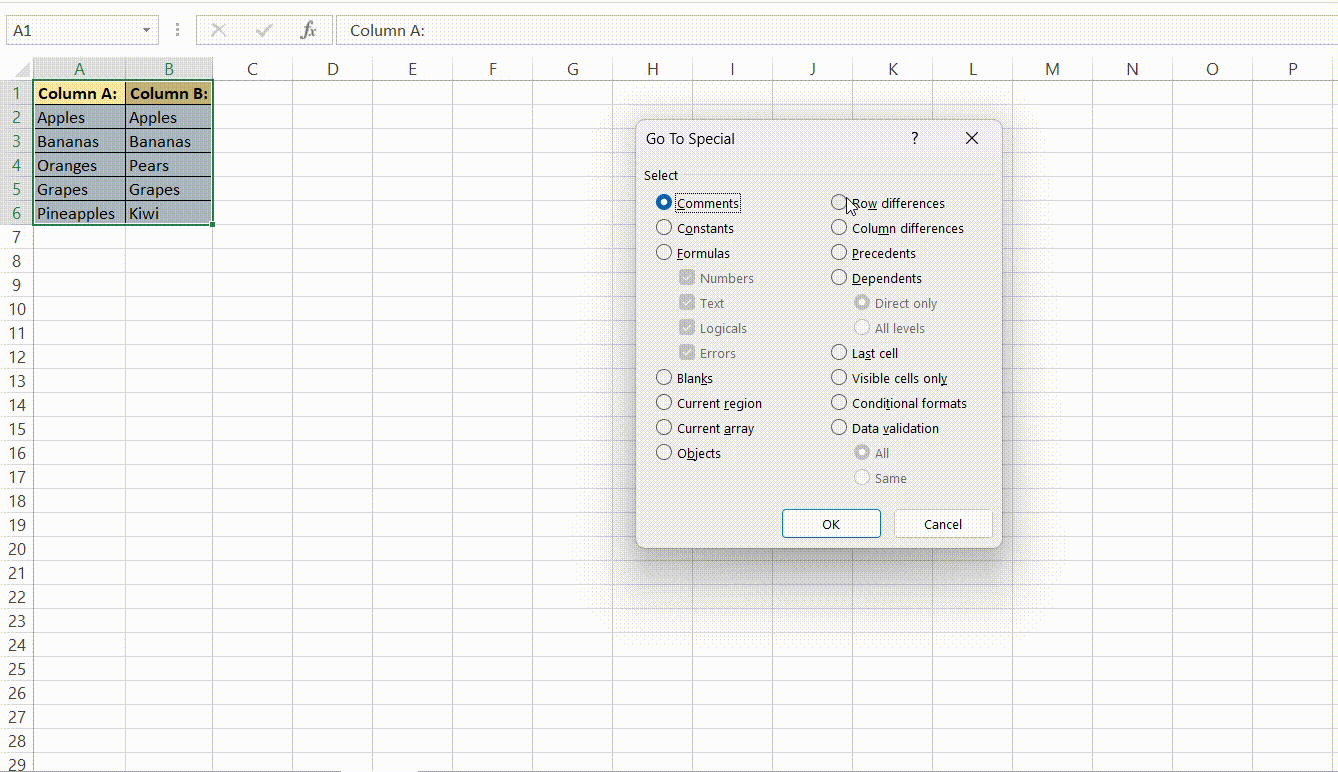
Task: Select row 20 header
Action: coord(16,549)
